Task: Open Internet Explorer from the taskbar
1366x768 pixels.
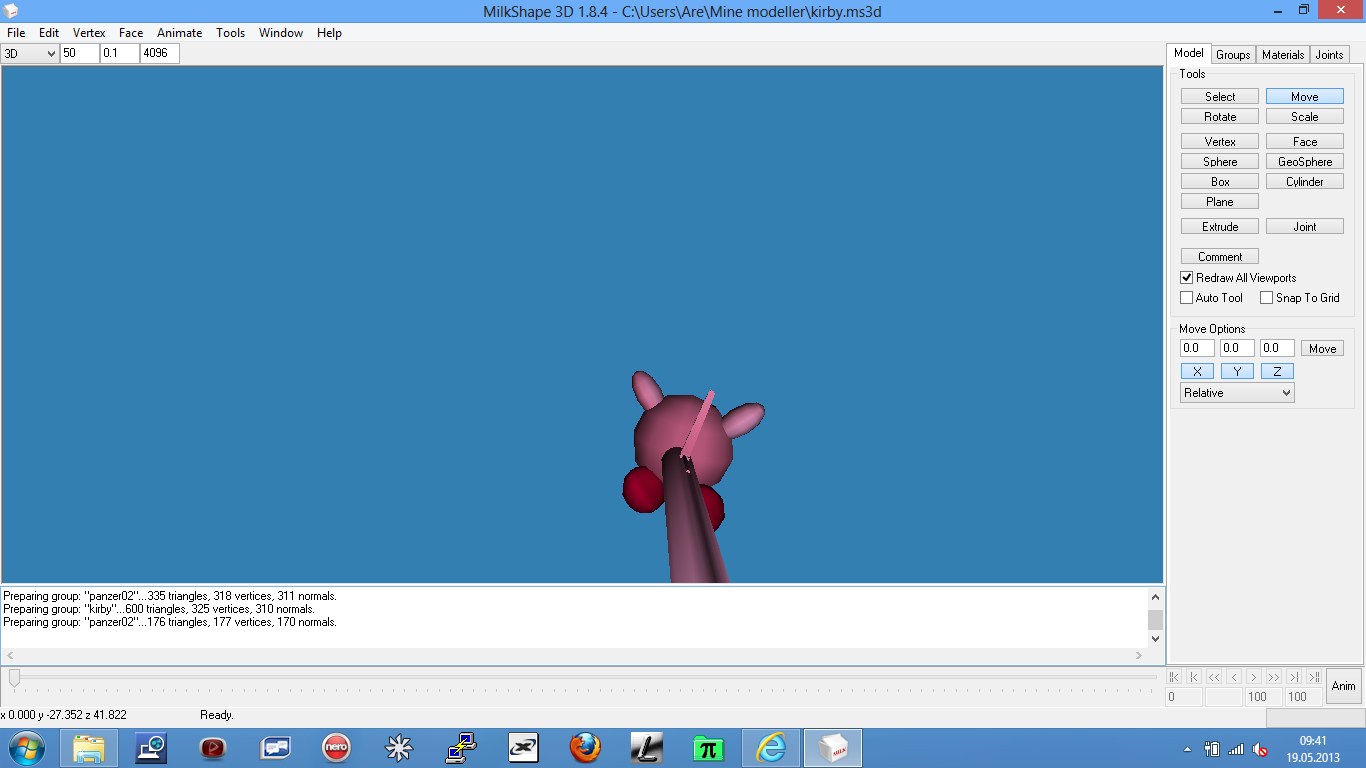Action: click(x=770, y=748)
